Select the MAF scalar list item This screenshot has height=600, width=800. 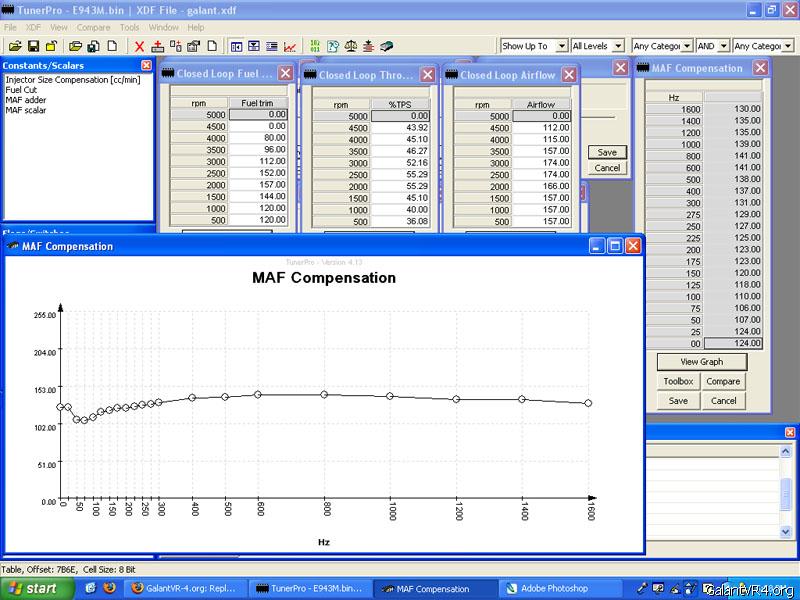26,110
